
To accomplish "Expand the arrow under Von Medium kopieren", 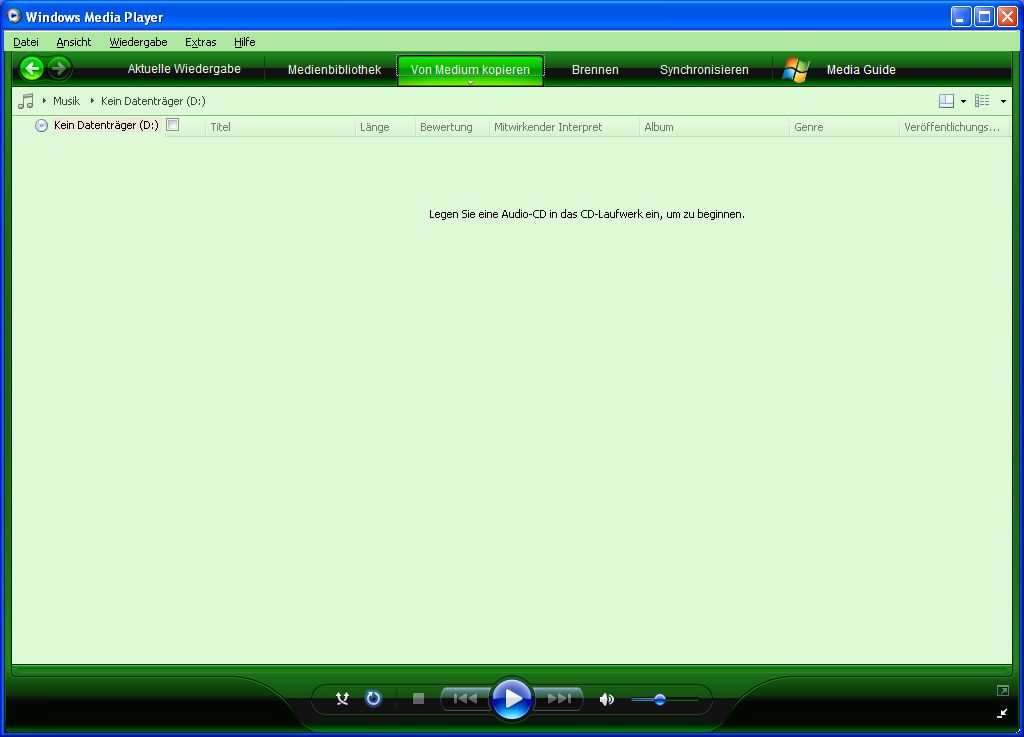I will coord(470,83).
